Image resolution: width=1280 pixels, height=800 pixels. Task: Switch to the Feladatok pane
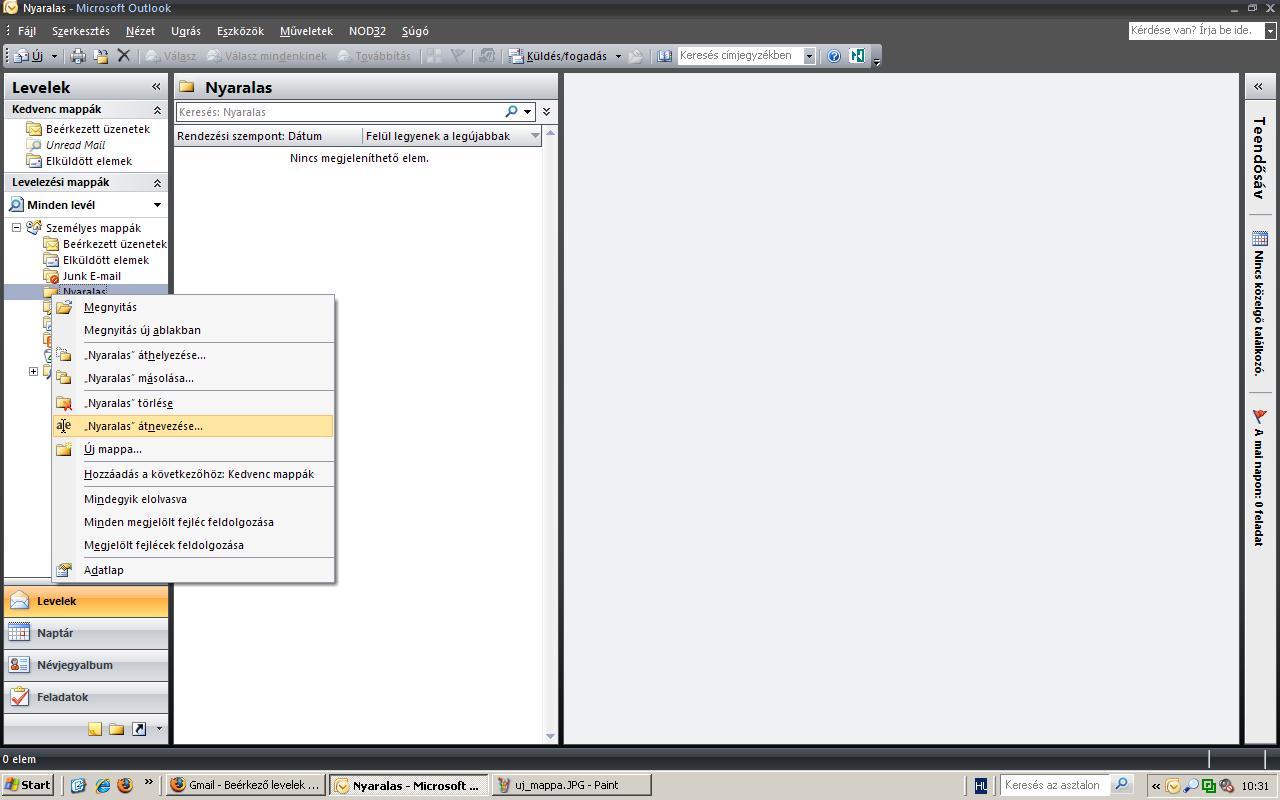86,697
